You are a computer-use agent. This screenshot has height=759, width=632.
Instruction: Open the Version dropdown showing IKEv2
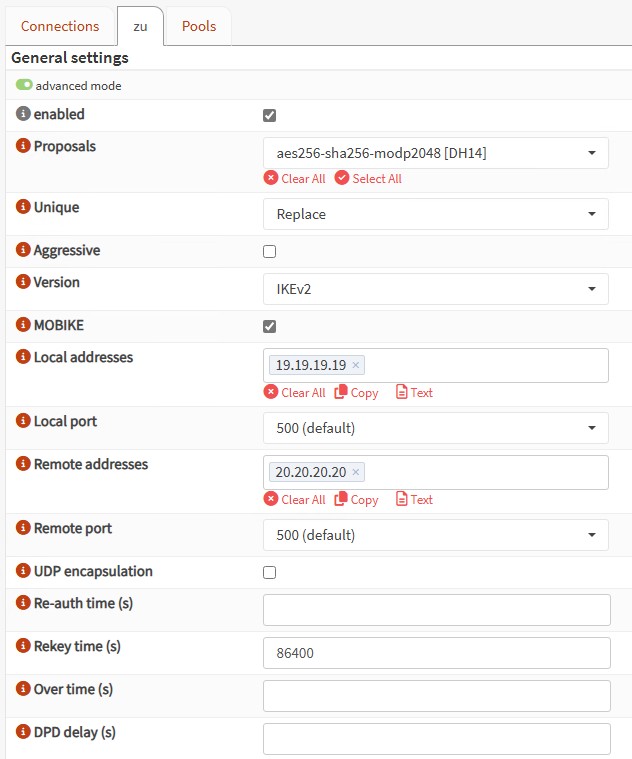tap(435, 289)
